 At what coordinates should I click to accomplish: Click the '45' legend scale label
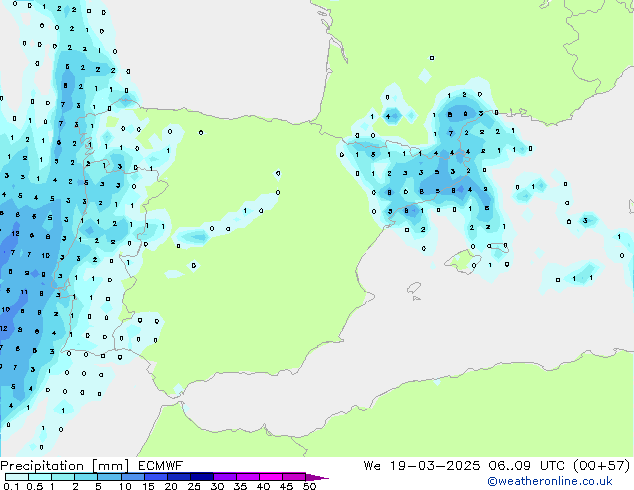[x=286, y=486]
